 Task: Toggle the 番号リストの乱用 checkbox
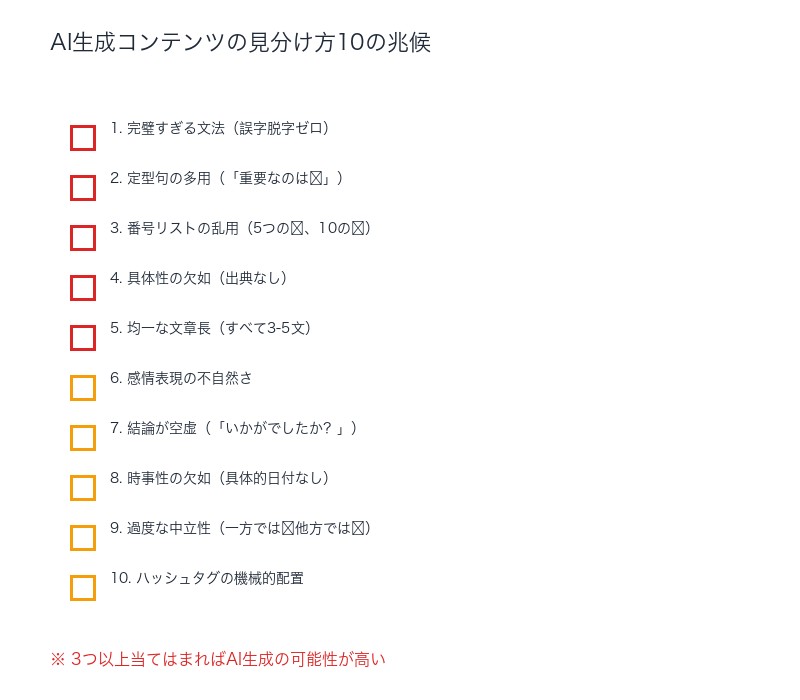point(83,238)
